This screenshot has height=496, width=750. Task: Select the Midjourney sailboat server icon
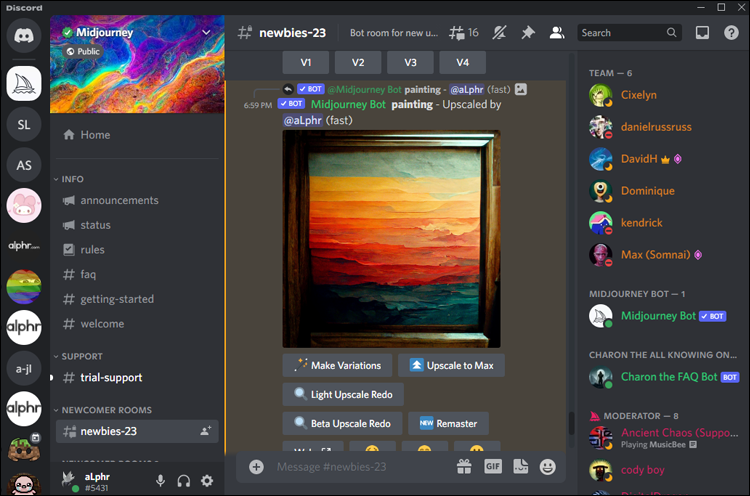coord(23,84)
